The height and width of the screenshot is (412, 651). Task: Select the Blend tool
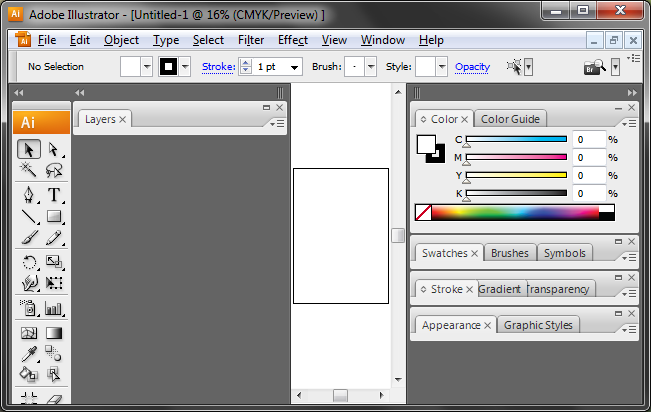[54, 354]
